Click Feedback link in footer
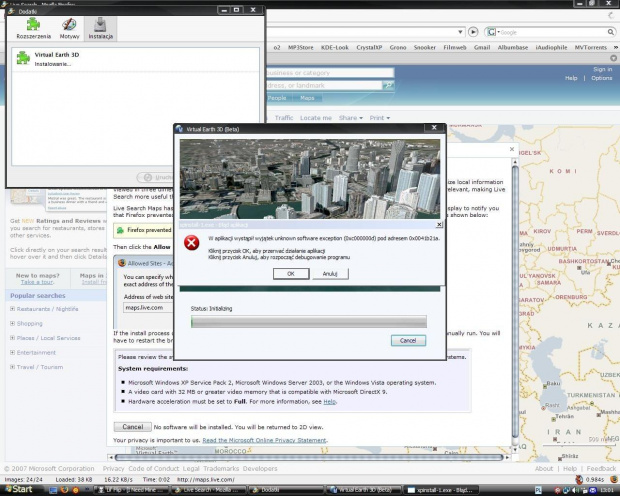620x496 pixels. pyautogui.click(x=601, y=468)
